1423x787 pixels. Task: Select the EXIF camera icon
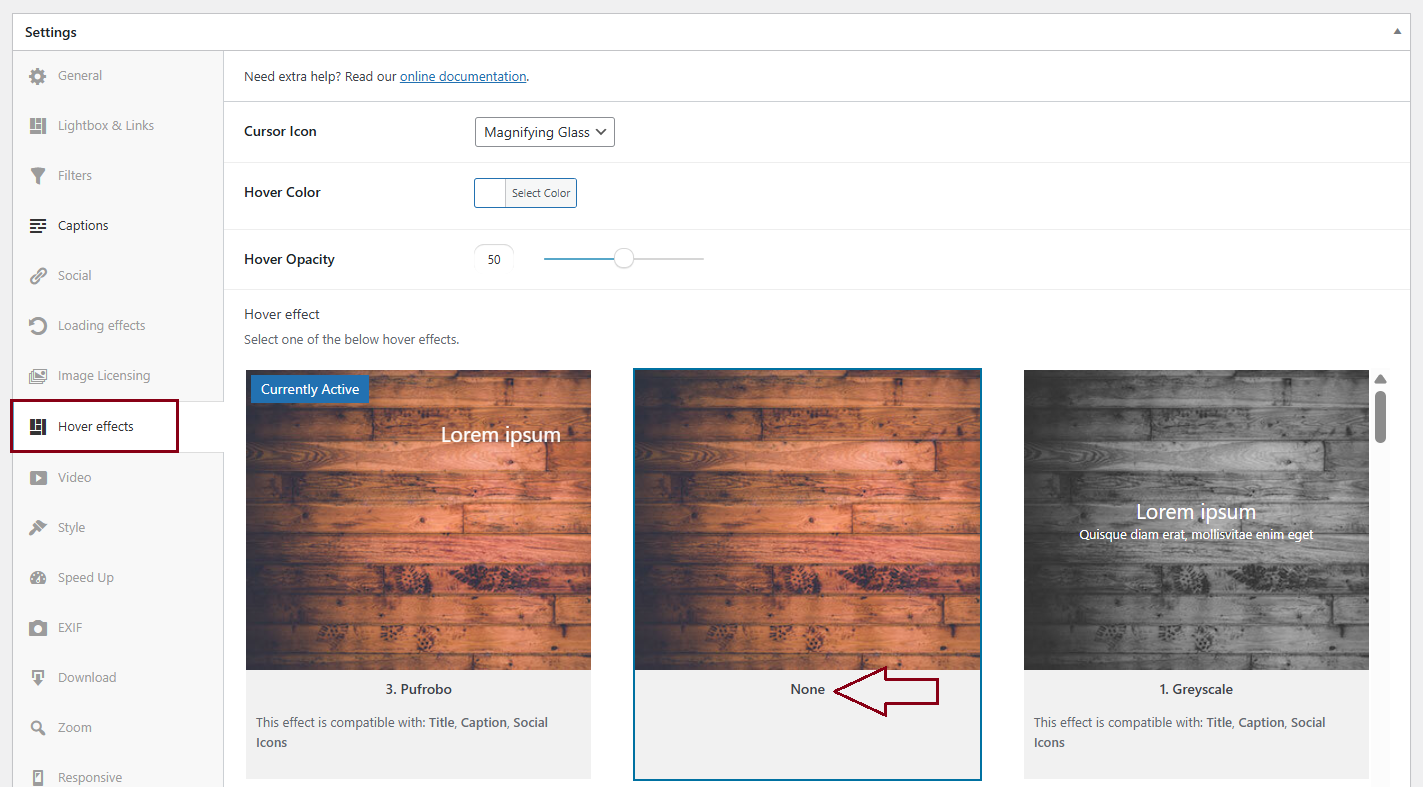[x=38, y=628]
